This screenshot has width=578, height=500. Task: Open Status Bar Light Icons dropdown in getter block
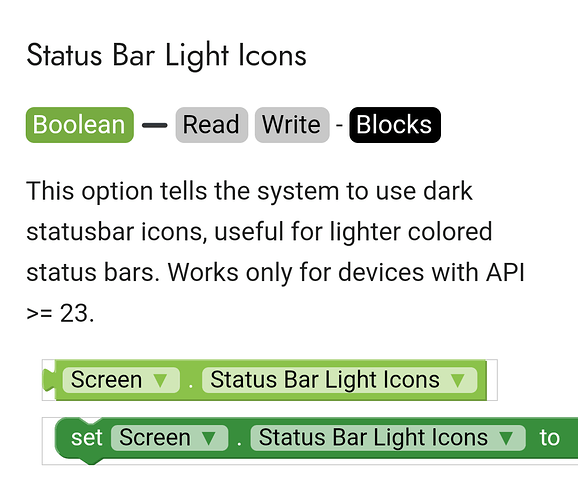(340, 380)
